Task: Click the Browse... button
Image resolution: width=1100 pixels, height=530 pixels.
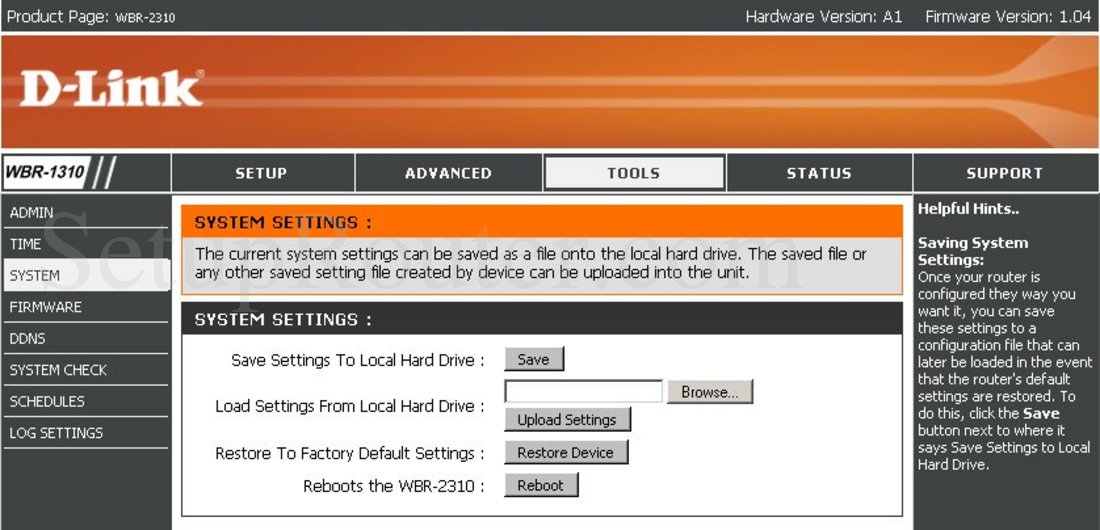Action: coord(709,392)
